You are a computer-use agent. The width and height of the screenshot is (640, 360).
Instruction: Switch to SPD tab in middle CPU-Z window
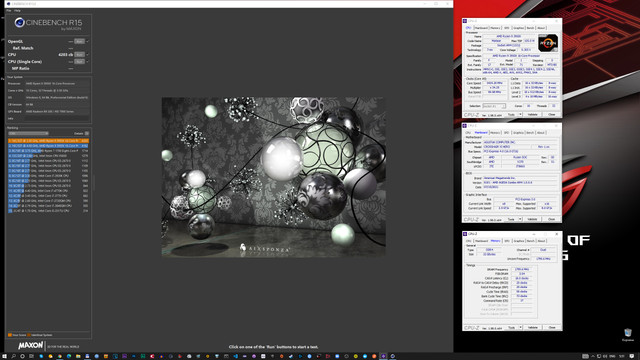[507, 133]
